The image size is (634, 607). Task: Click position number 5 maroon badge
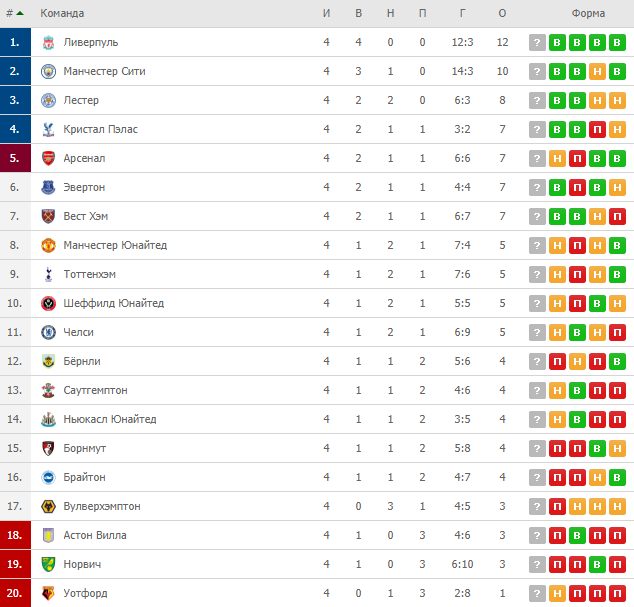pos(14,158)
